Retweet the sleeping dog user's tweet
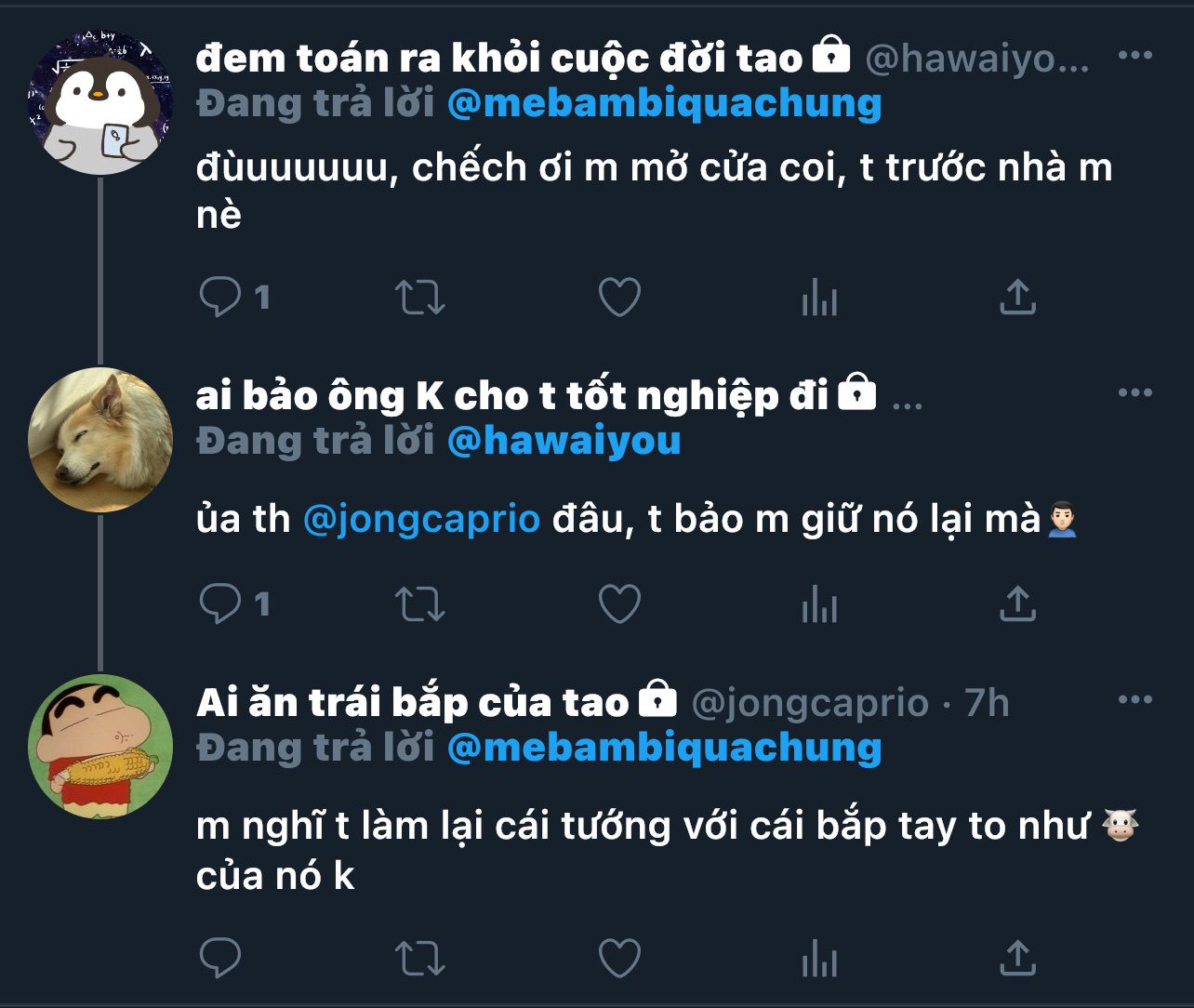This screenshot has width=1194, height=1008. coord(420,604)
